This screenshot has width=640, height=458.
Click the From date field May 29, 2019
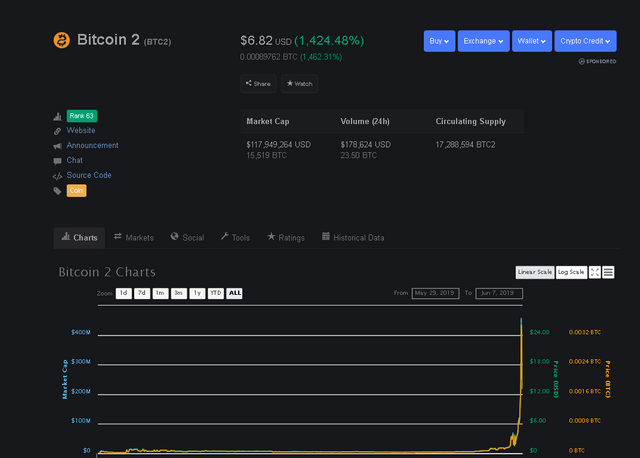coord(435,293)
